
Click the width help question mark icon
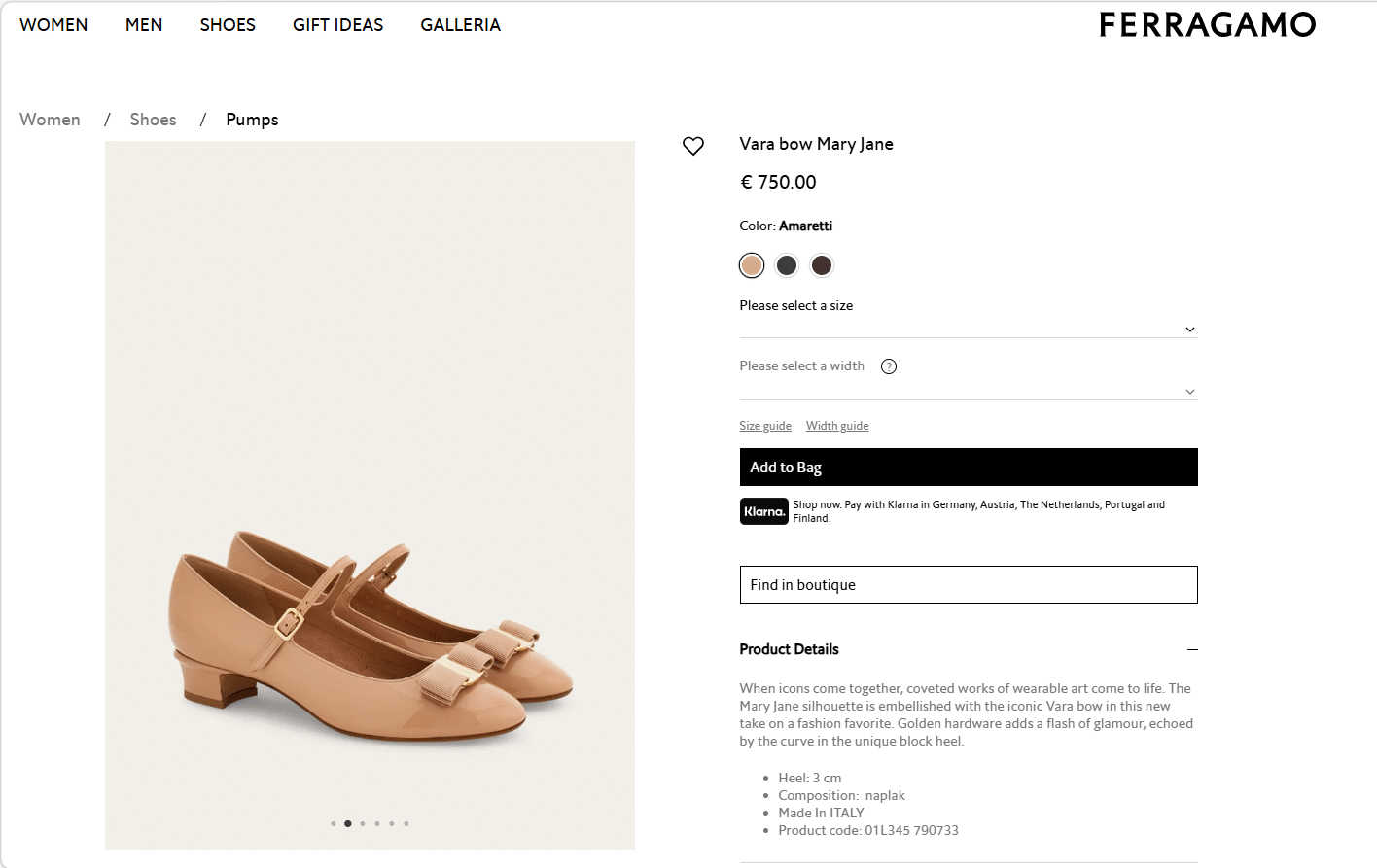click(x=889, y=366)
